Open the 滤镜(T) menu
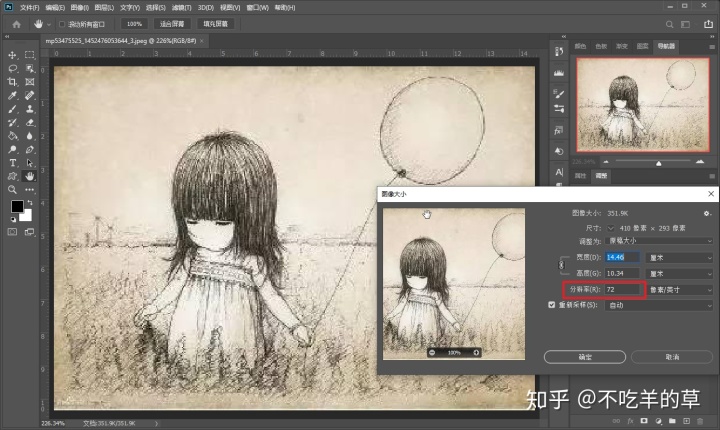The height and width of the screenshot is (430, 720). [181, 7]
